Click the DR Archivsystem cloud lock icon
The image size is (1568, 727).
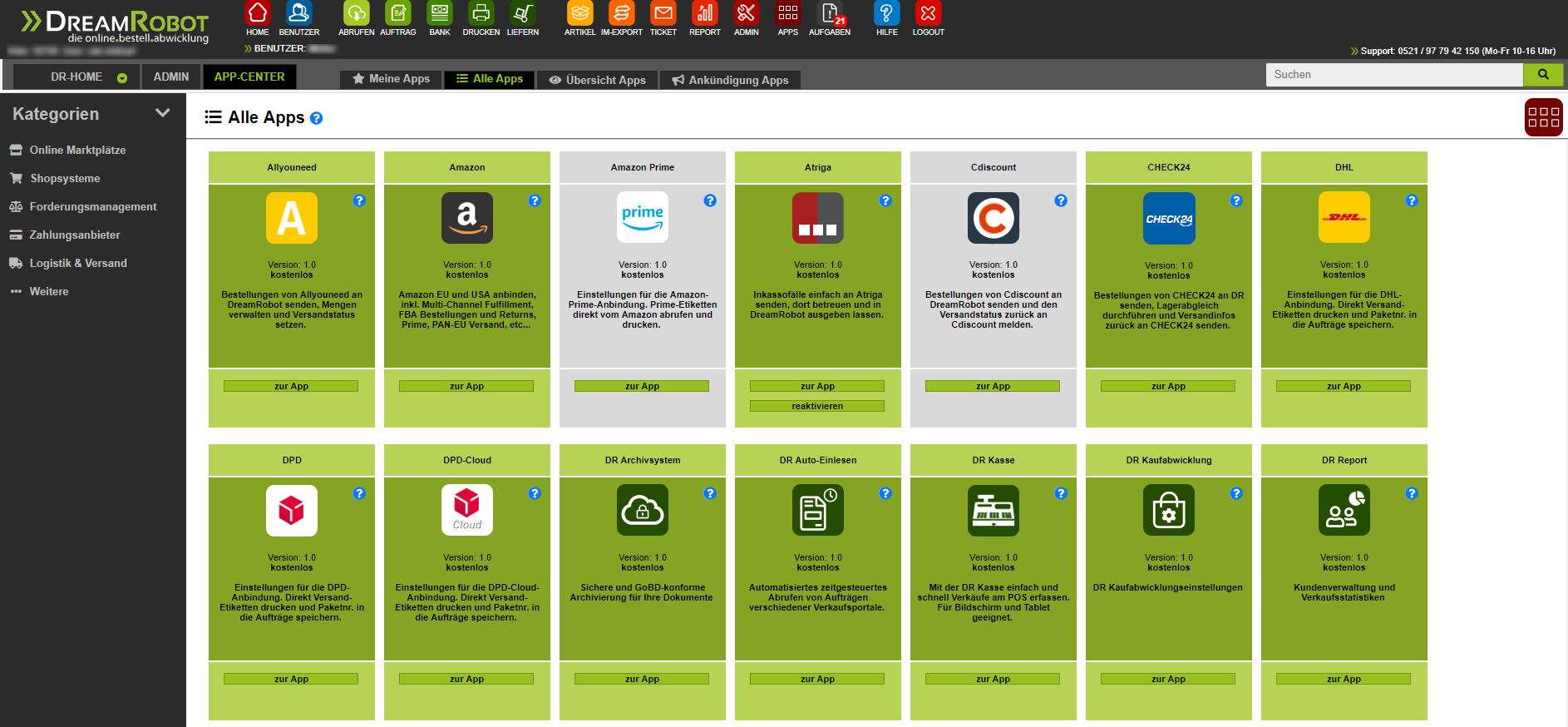[643, 511]
